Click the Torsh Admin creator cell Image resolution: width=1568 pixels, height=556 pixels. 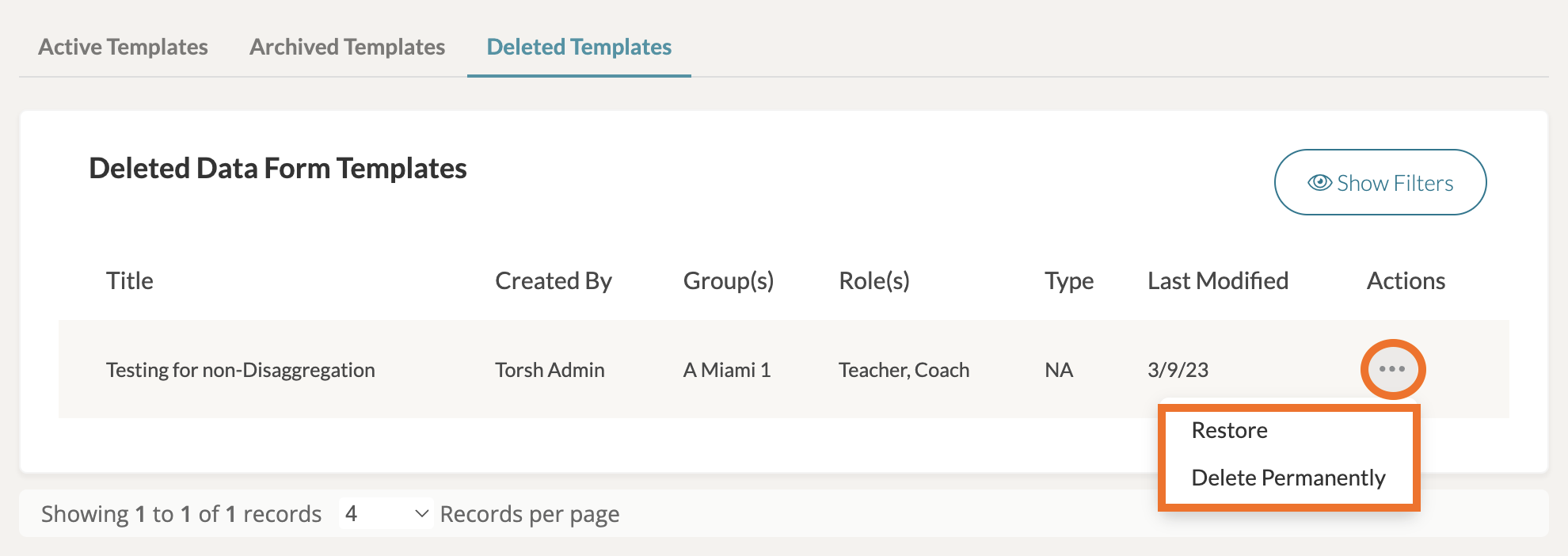(x=550, y=370)
